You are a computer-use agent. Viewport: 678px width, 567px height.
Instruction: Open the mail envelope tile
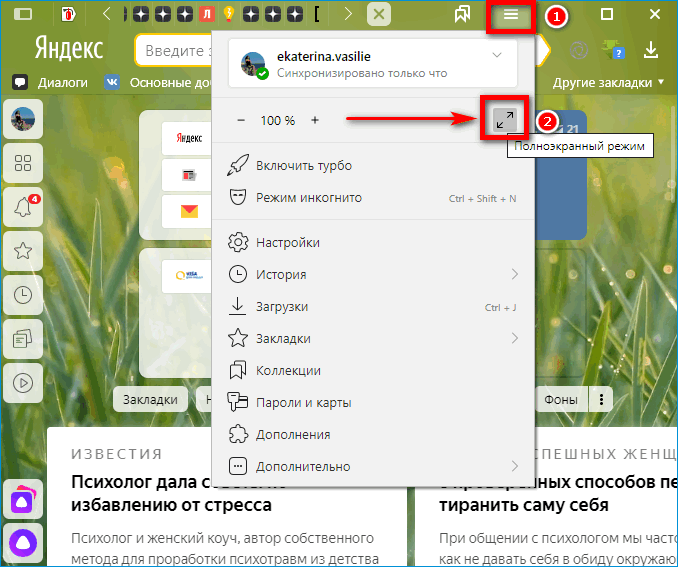(x=187, y=211)
